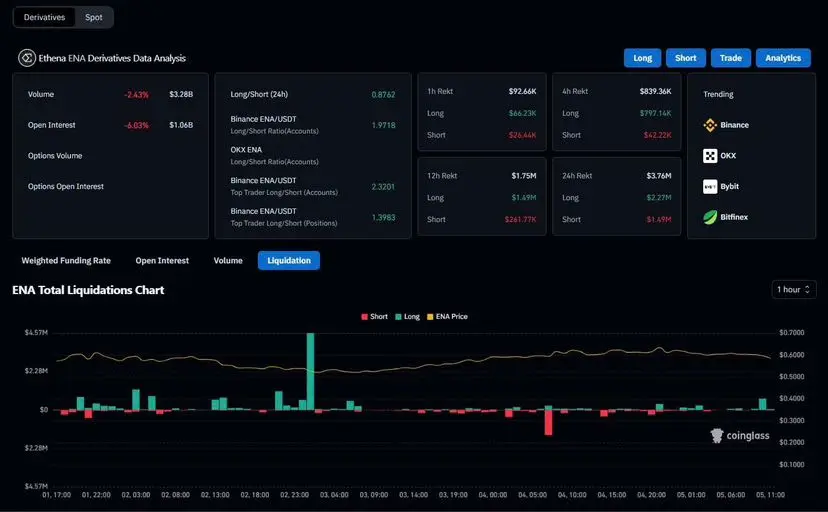828x512 pixels.
Task: Select the Open Interest chart tab
Action: [162, 260]
